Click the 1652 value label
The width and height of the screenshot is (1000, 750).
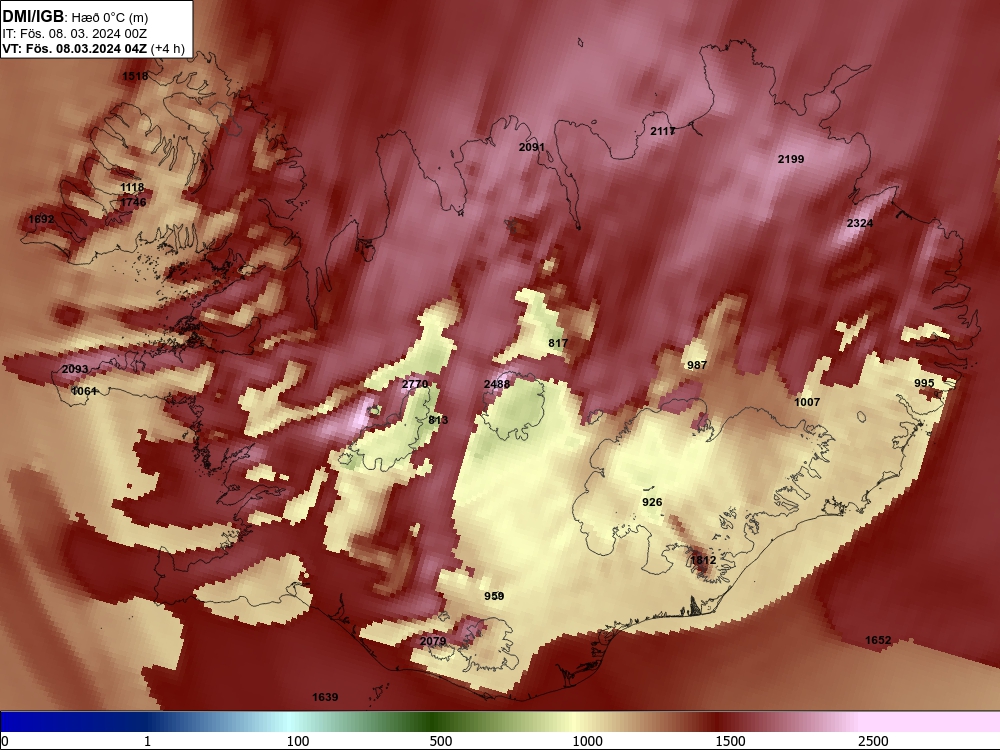pos(878,640)
